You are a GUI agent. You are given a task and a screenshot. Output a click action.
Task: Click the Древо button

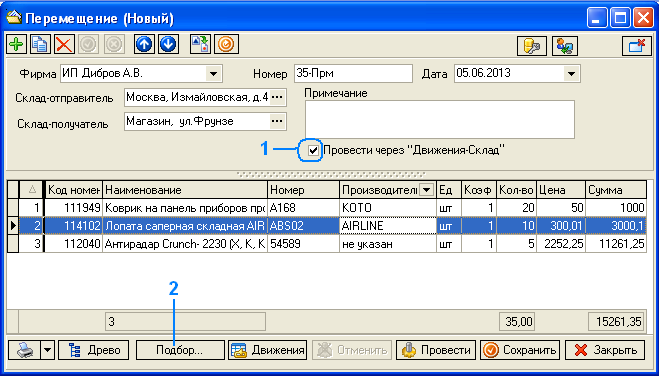tap(93, 350)
